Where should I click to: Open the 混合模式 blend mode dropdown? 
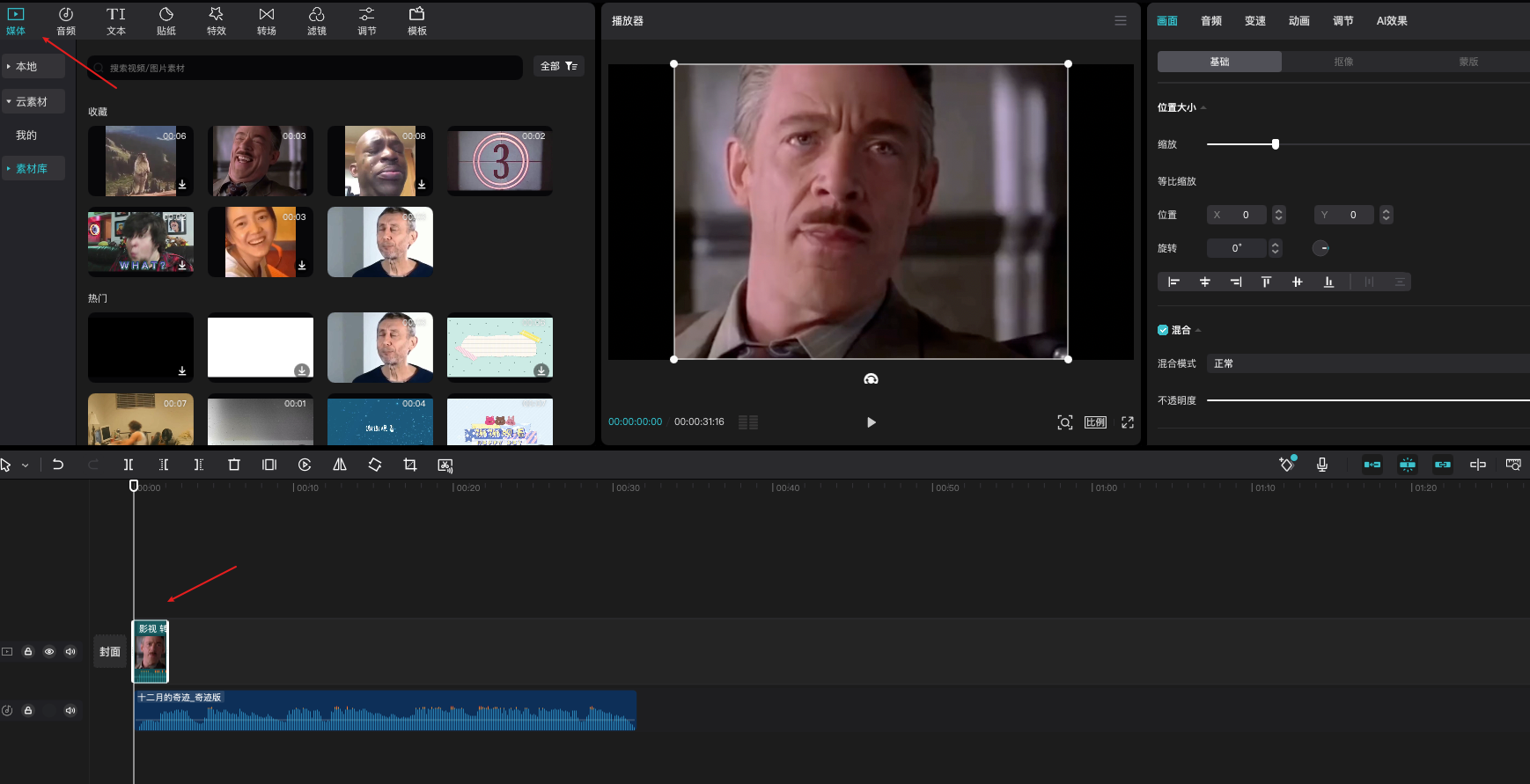tap(1368, 363)
